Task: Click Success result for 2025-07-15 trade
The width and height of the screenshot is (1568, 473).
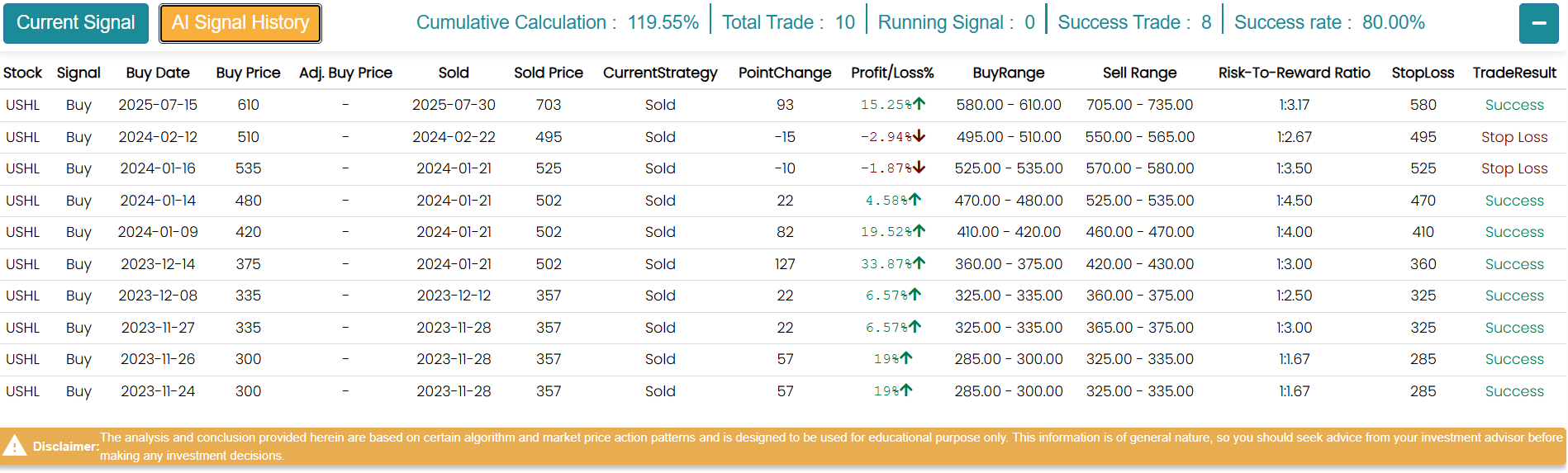Action: click(1513, 105)
